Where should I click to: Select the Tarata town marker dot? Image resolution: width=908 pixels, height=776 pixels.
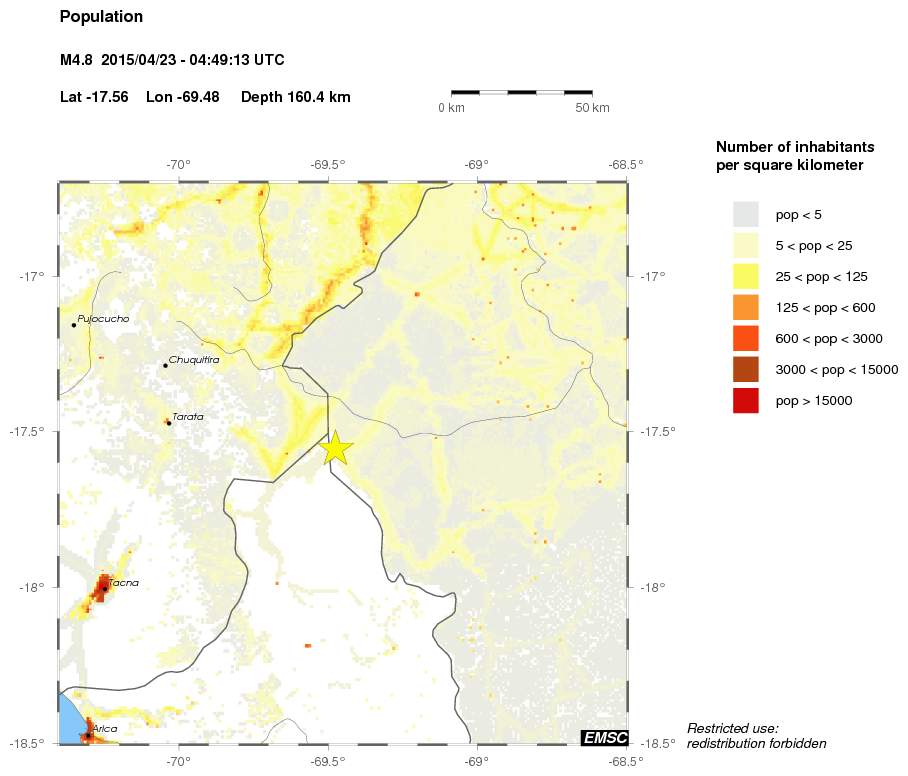(169, 423)
